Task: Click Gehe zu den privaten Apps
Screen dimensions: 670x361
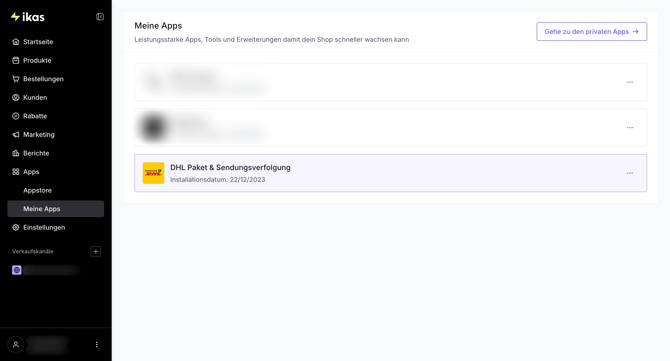Action: pyautogui.click(x=591, y=32)
